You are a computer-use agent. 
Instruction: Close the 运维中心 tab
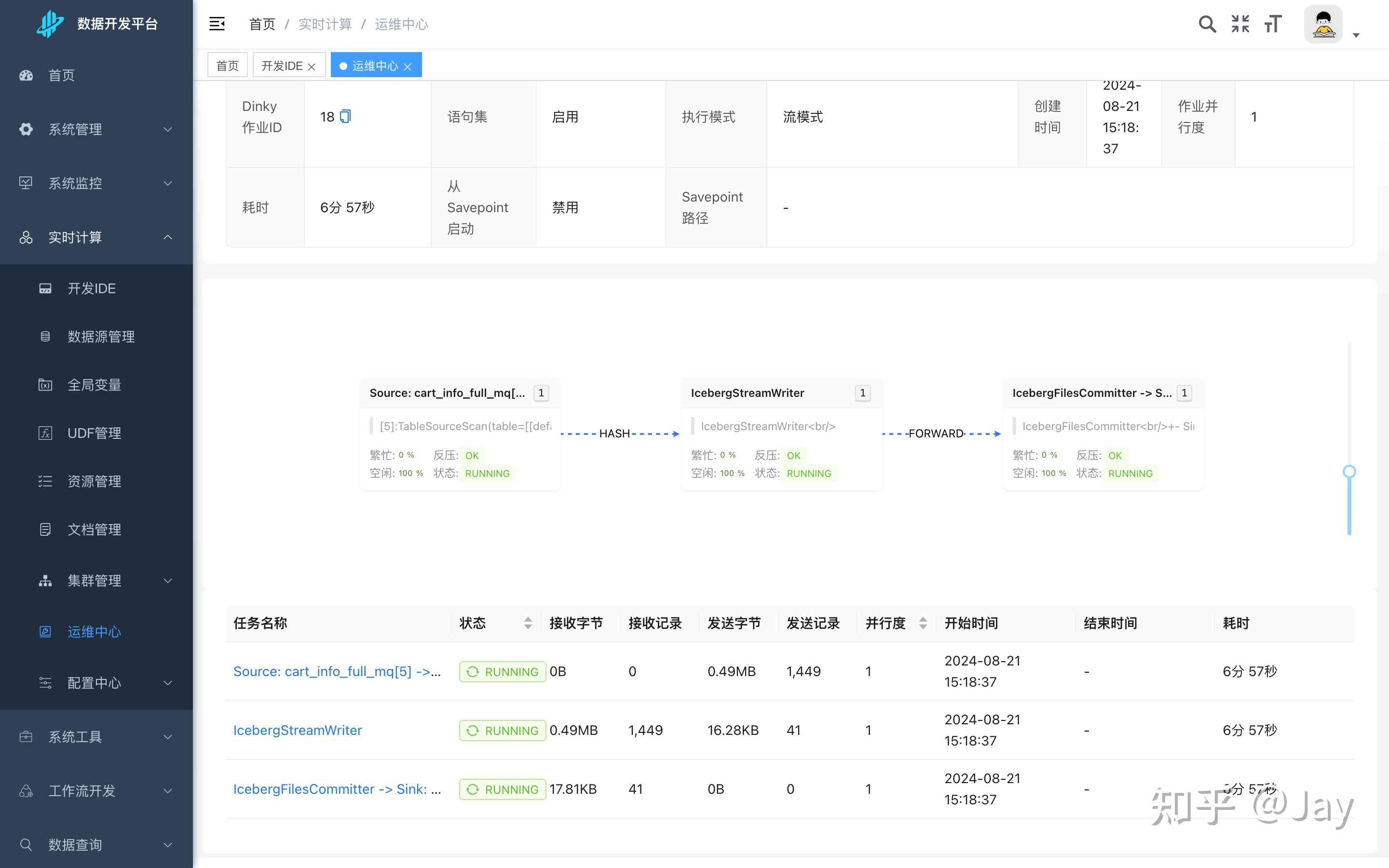pyautogui.click(x=408, y=66)
